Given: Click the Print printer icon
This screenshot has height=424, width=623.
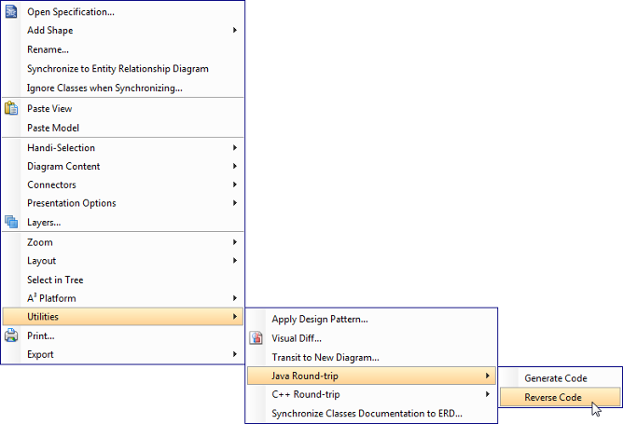Looking at the screenshot, I should 11,335.
